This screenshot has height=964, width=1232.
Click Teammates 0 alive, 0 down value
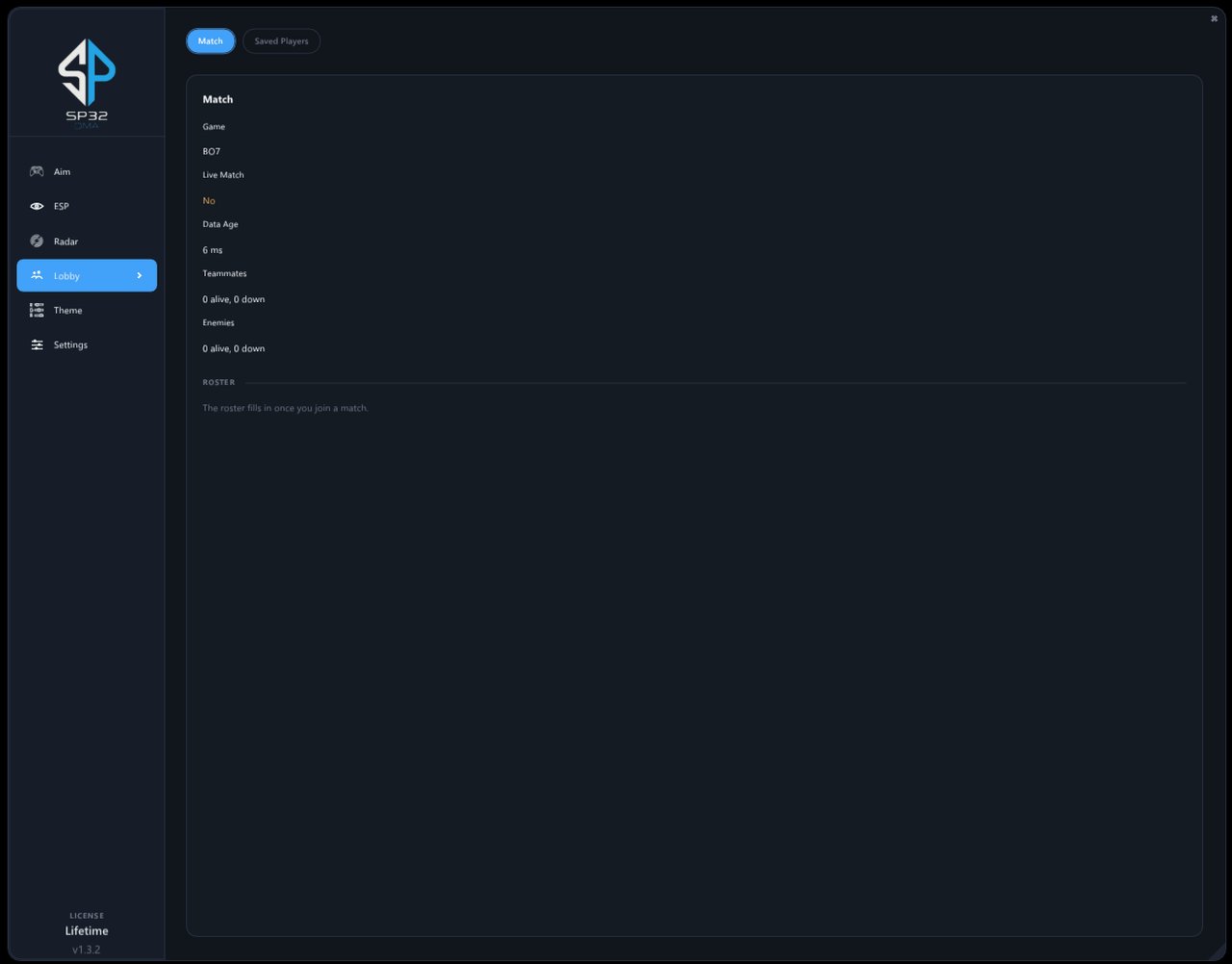pyautogui.click(x=234, y=299)
